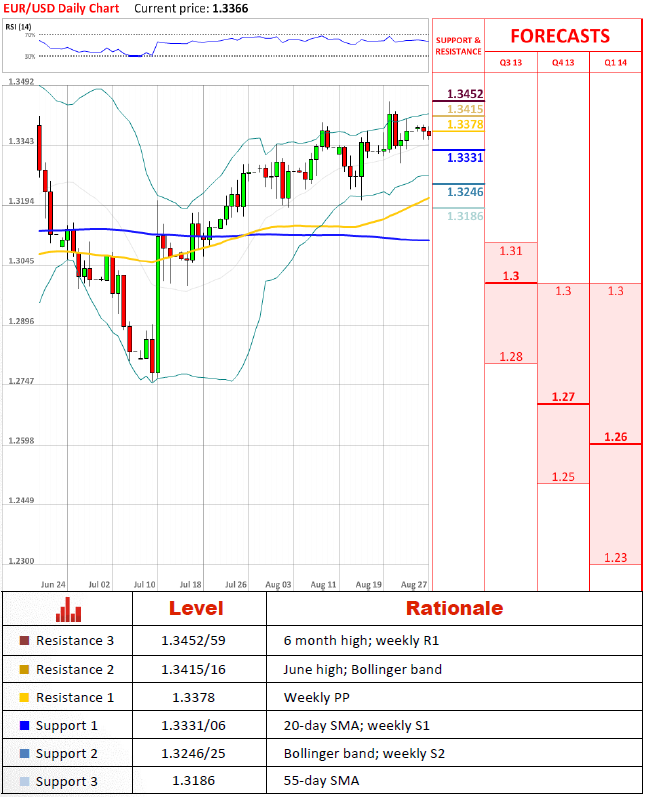Select the Resistance 3 row label
Viewport: 646px width, 797px height.
pyautogui.click(x=75, y=640)
